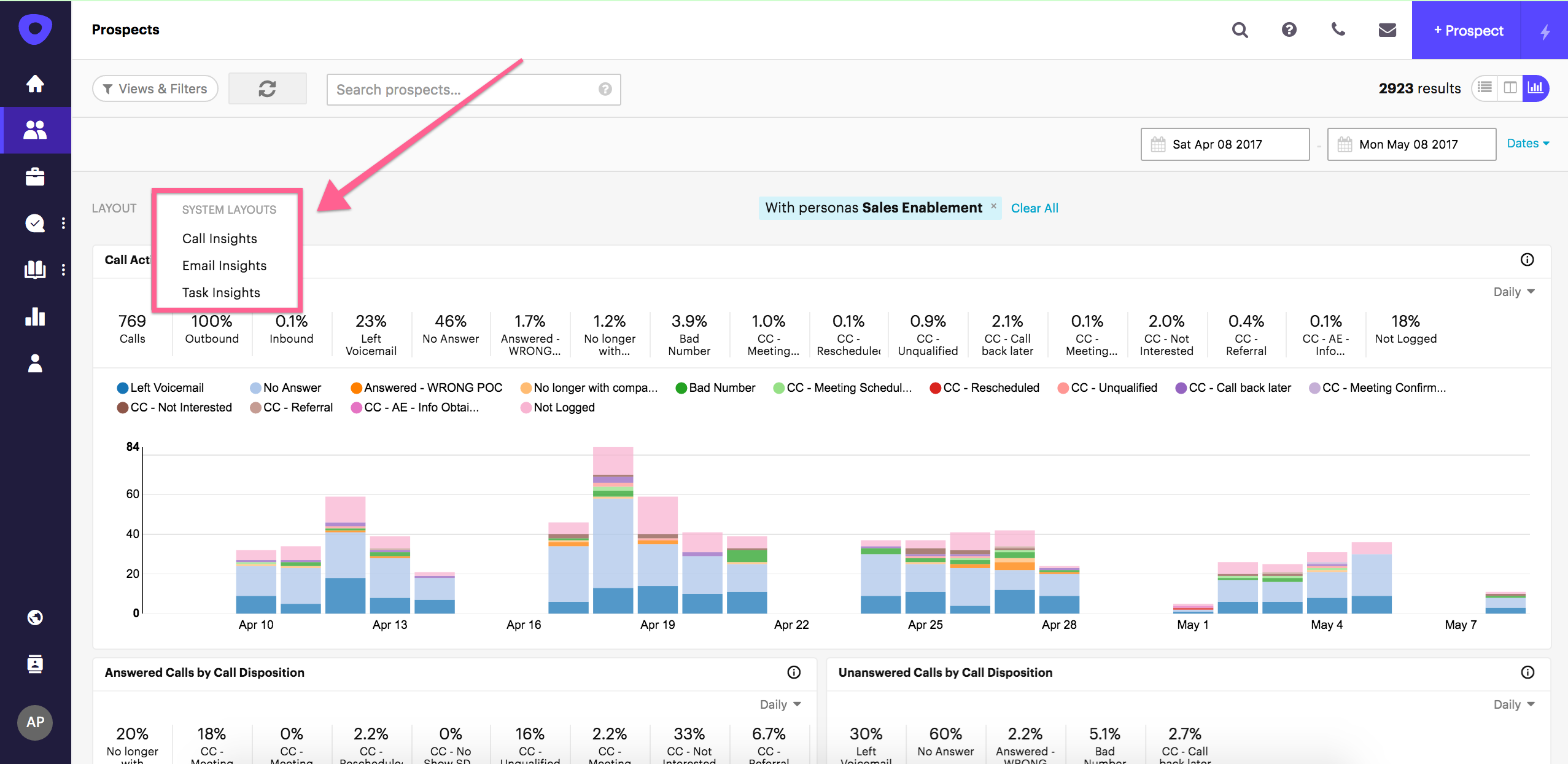Switch to split view using the middle toggle

1511,88
